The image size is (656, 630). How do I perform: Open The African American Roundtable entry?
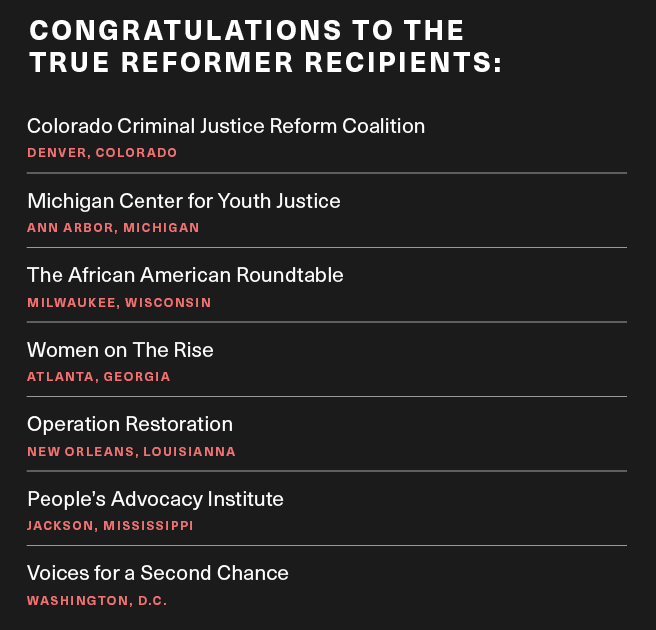tap(185, 275)
